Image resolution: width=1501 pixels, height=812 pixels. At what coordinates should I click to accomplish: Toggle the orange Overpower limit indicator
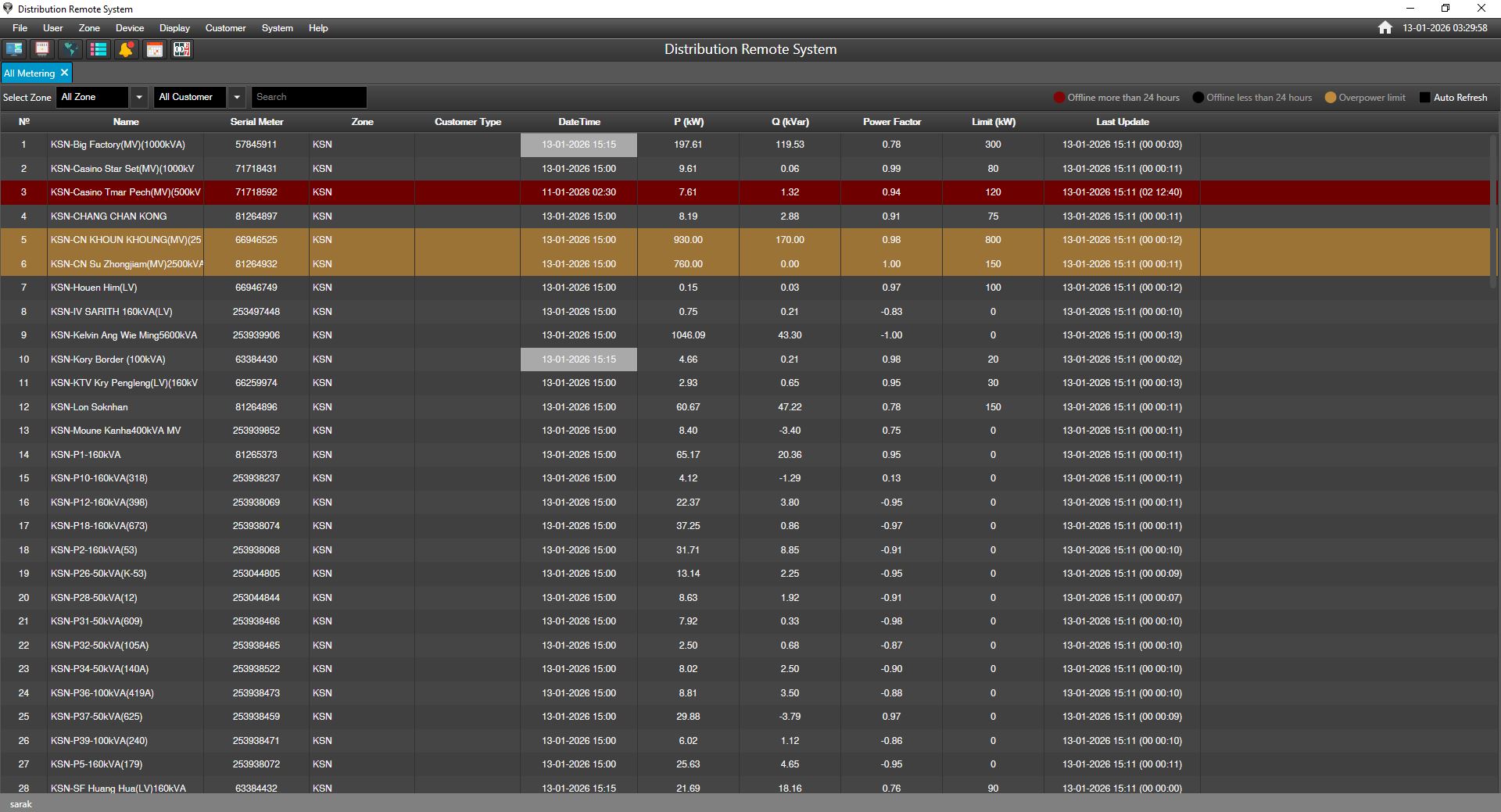[1330, 98]
